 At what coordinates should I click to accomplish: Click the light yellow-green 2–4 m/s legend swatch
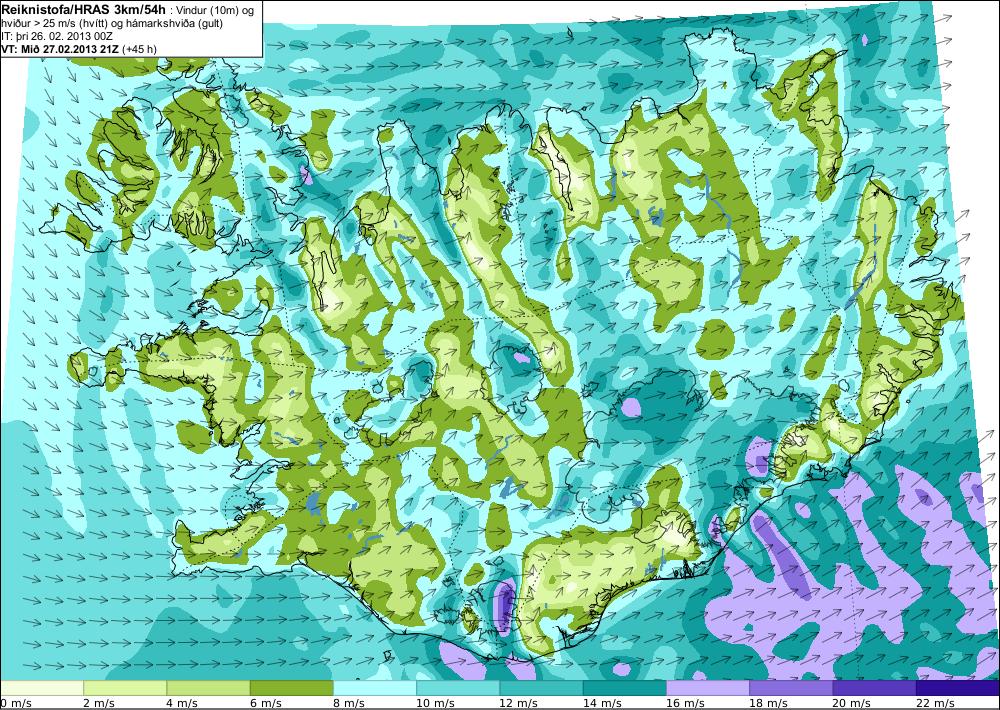125,688
